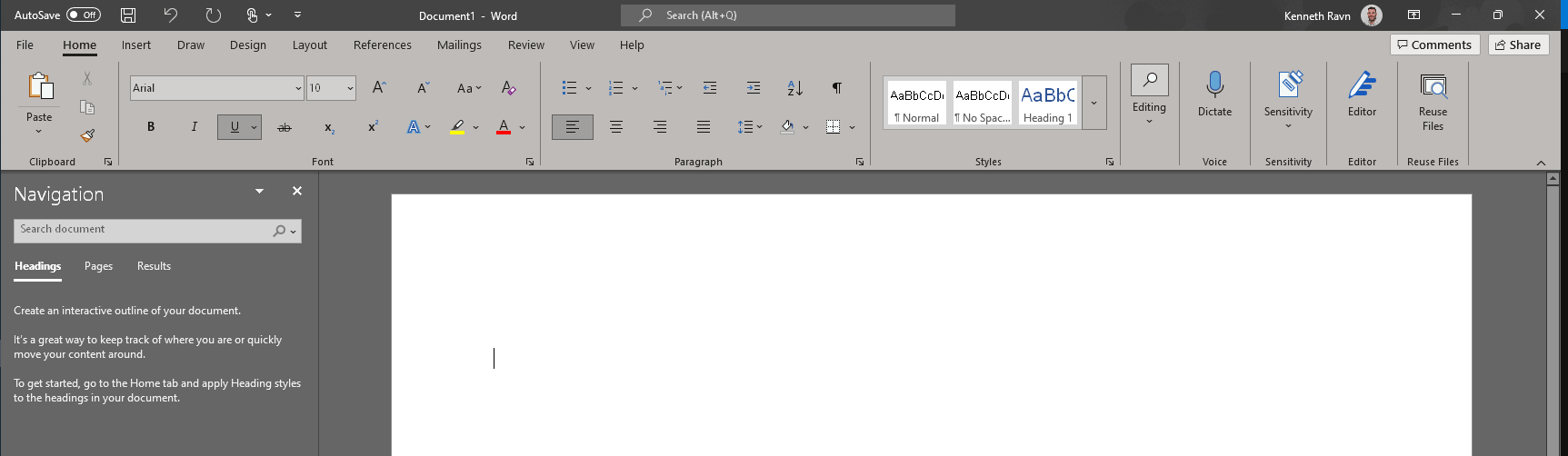
Task: Click the Comments button
Action: point(1435,45)
